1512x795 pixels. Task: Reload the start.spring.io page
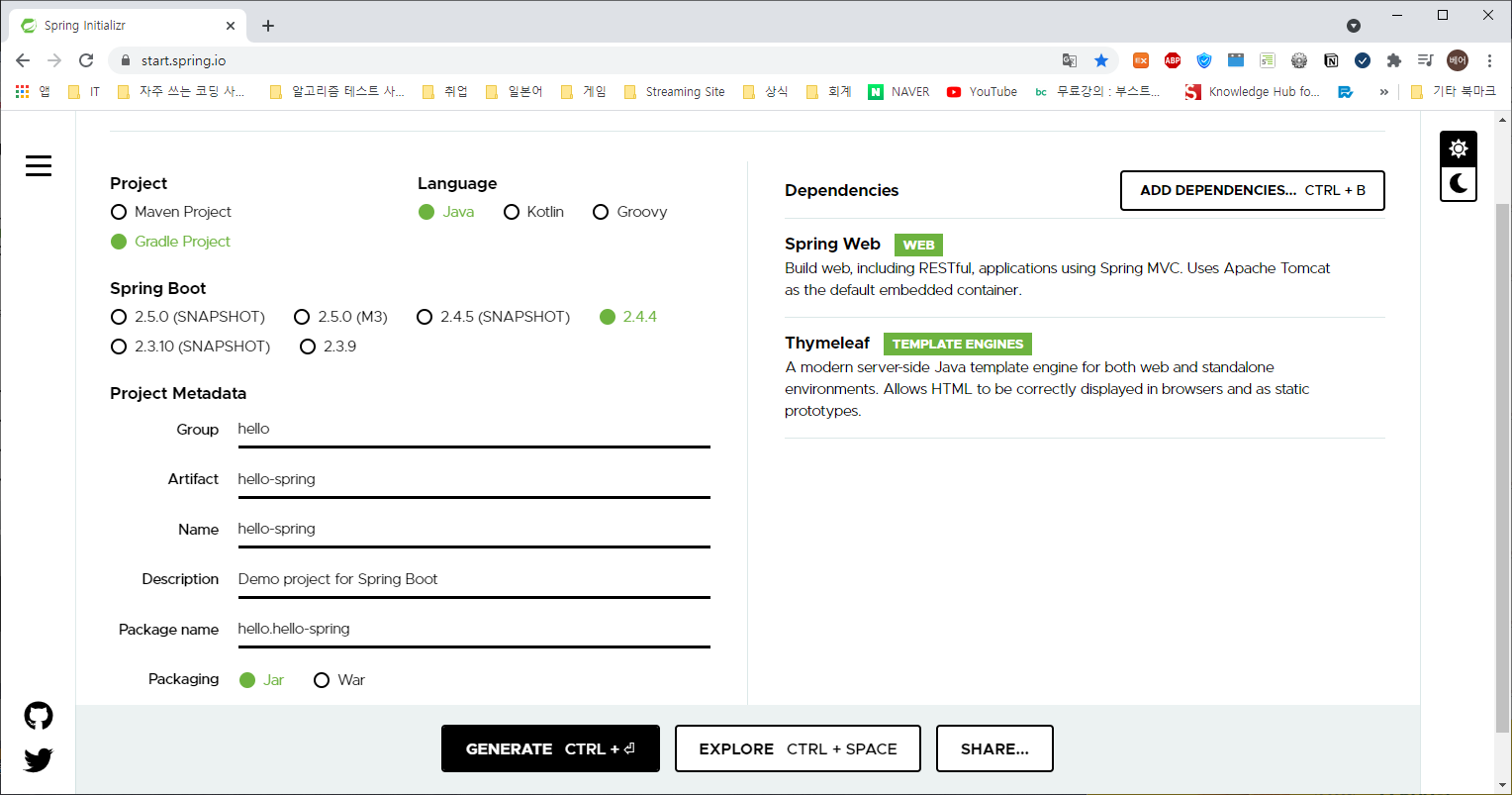(x=86, y=60)
